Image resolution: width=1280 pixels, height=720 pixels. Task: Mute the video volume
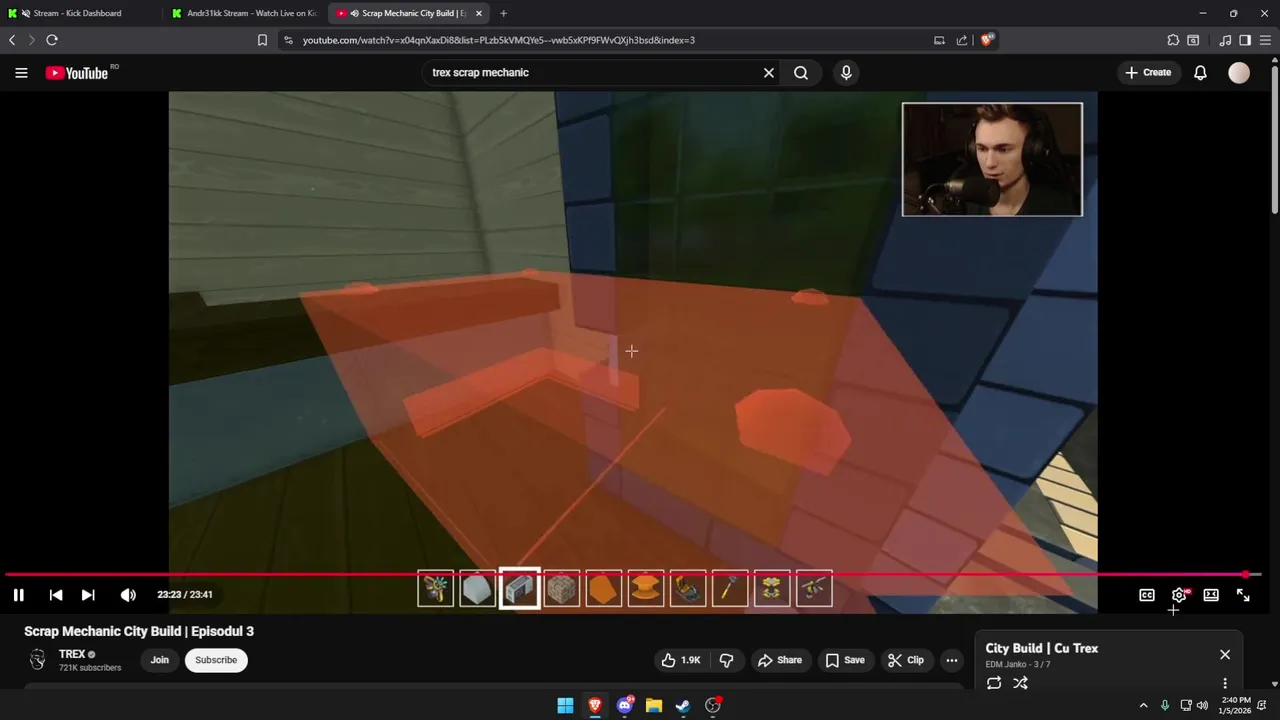tap(128, 595)
